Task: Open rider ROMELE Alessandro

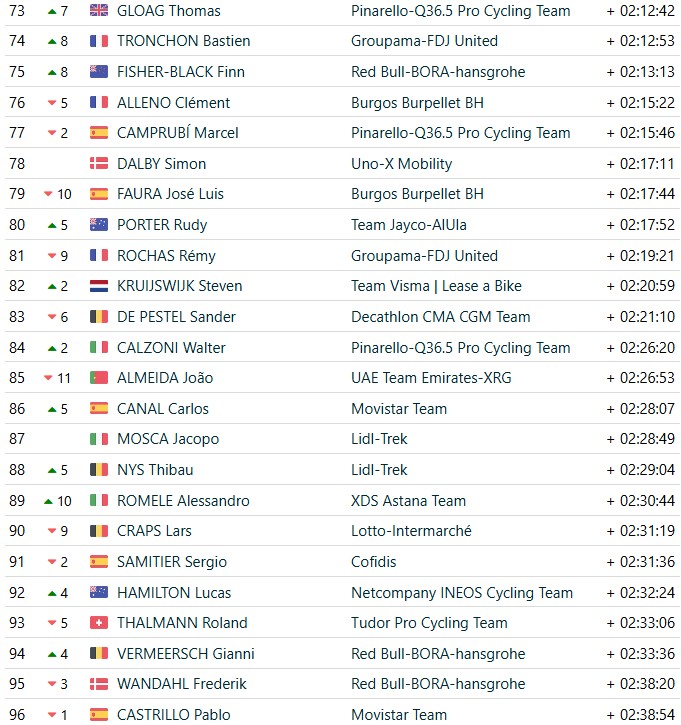Action: (183, 500)
